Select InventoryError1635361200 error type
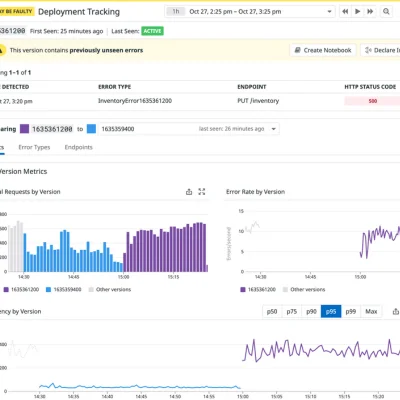 pos(135,101)
